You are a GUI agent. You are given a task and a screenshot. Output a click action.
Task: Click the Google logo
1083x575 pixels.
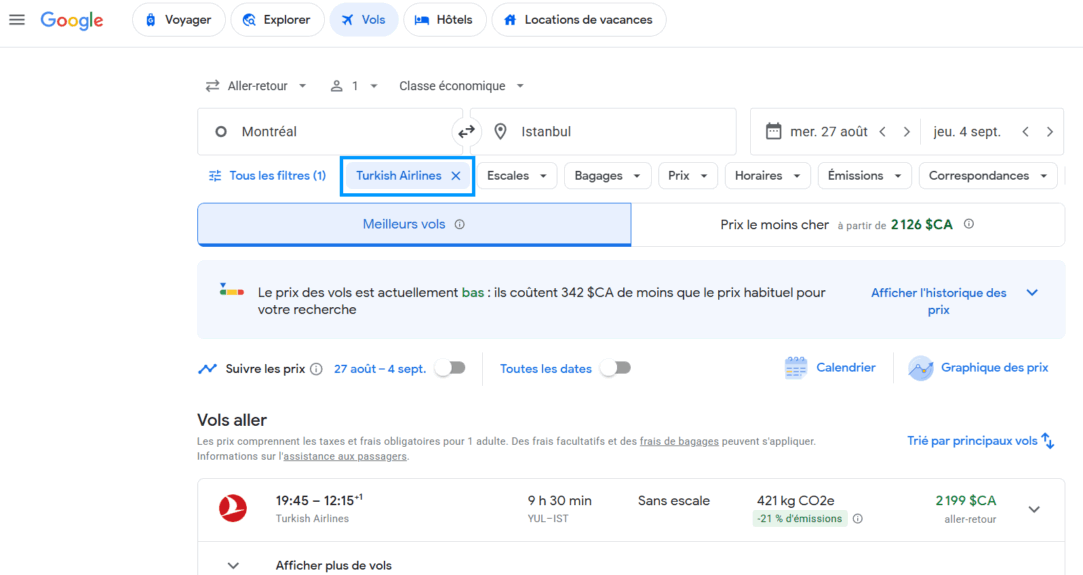tap(72, 20)
